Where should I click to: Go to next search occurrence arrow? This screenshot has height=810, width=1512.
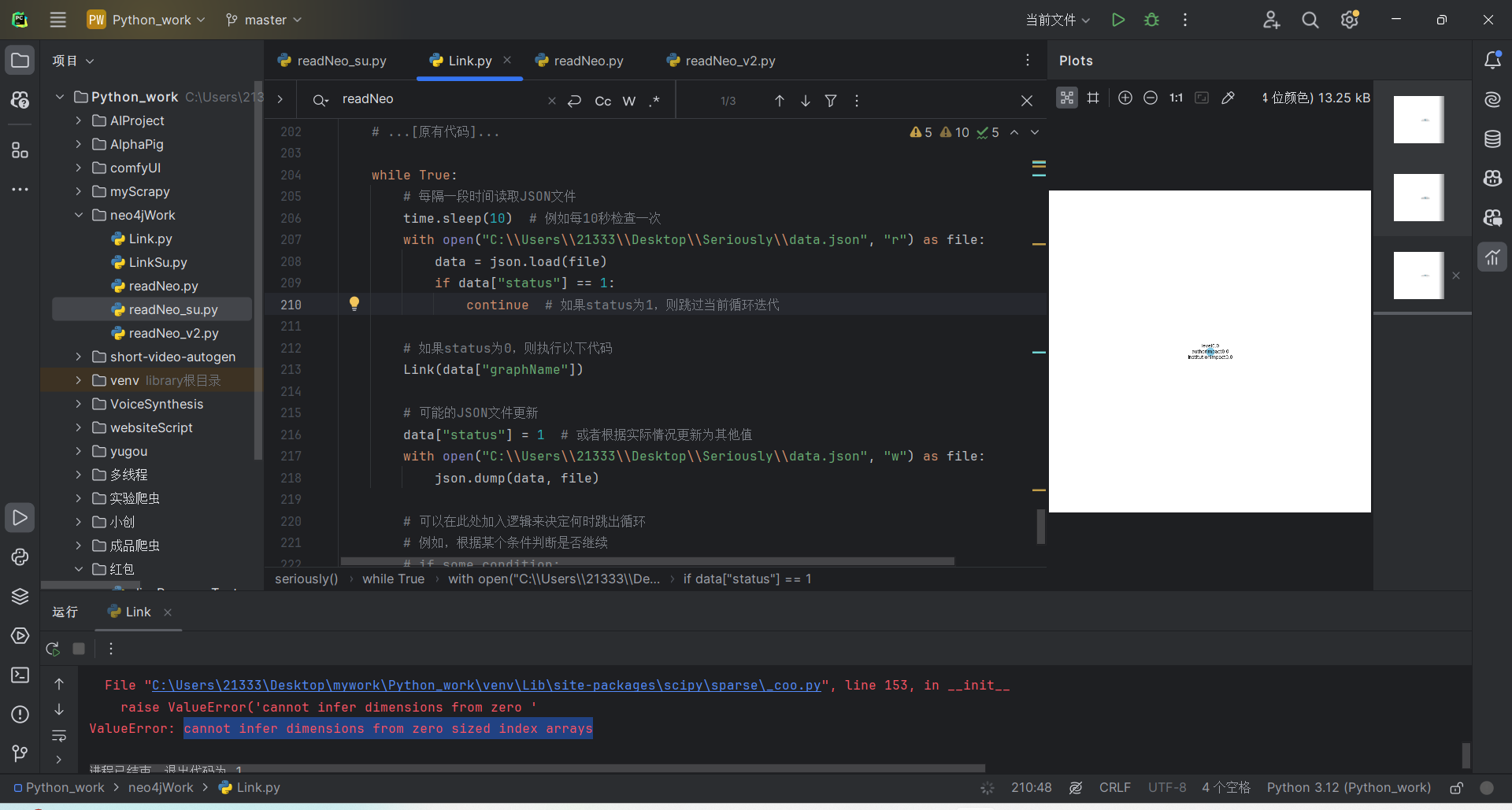click(806, 101)
